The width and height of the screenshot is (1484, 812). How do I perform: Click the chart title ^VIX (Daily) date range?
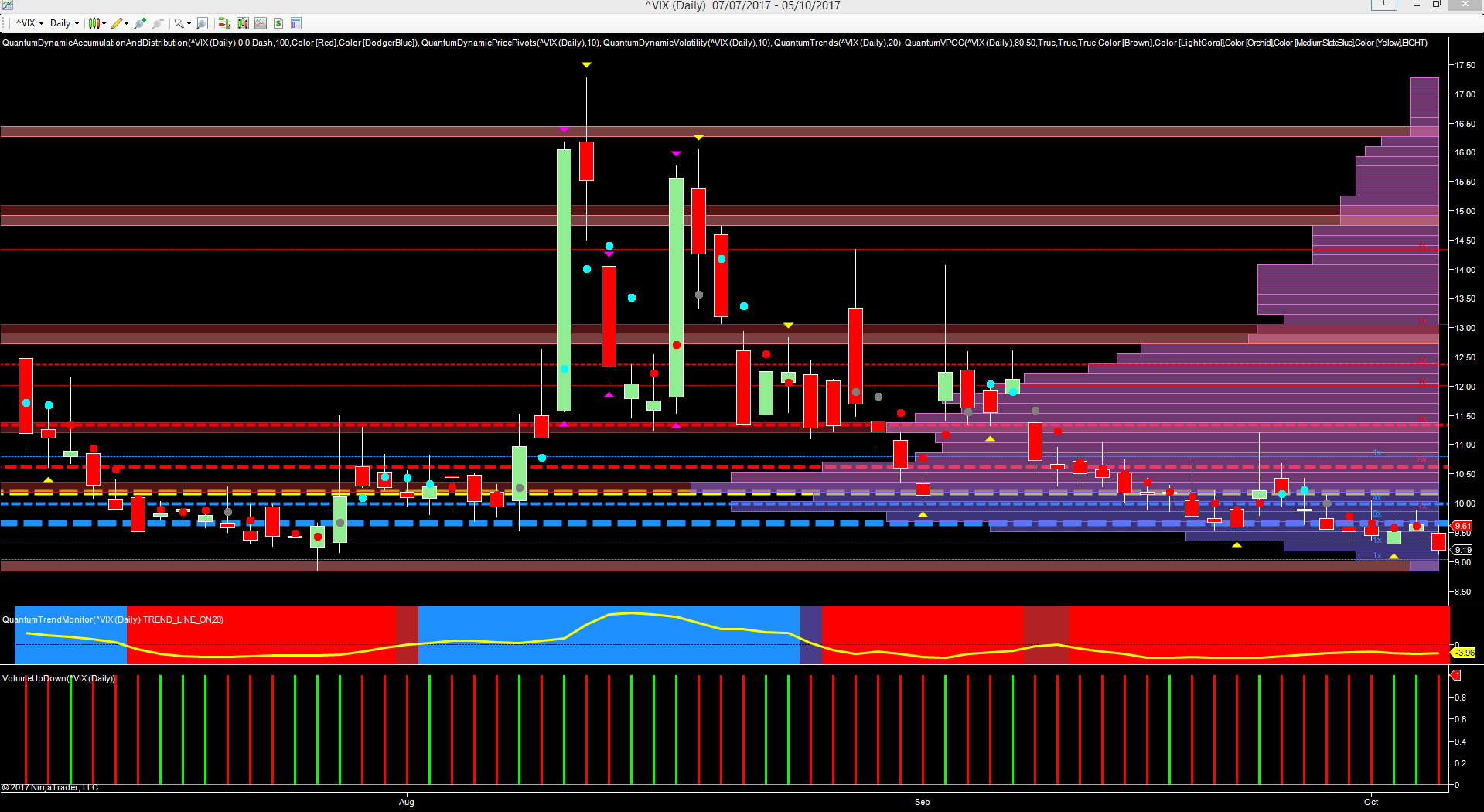point(742,5)
